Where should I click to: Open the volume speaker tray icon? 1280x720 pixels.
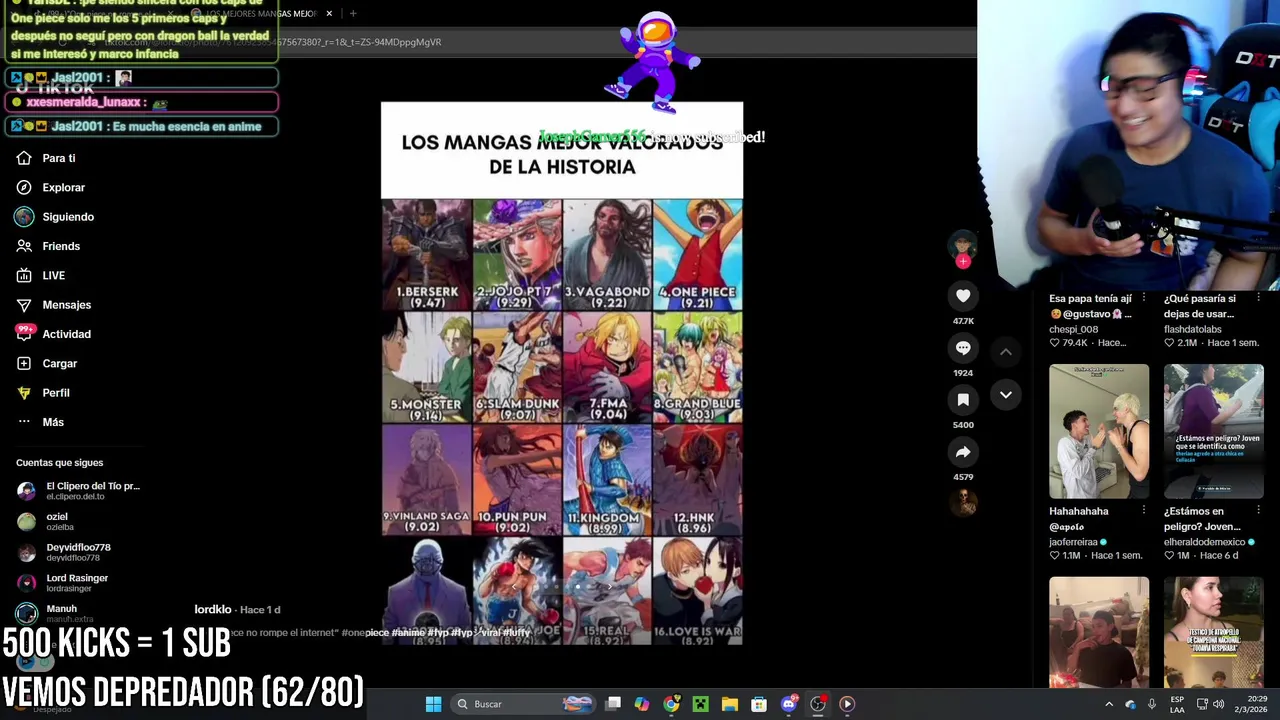tap(1218, 704)
